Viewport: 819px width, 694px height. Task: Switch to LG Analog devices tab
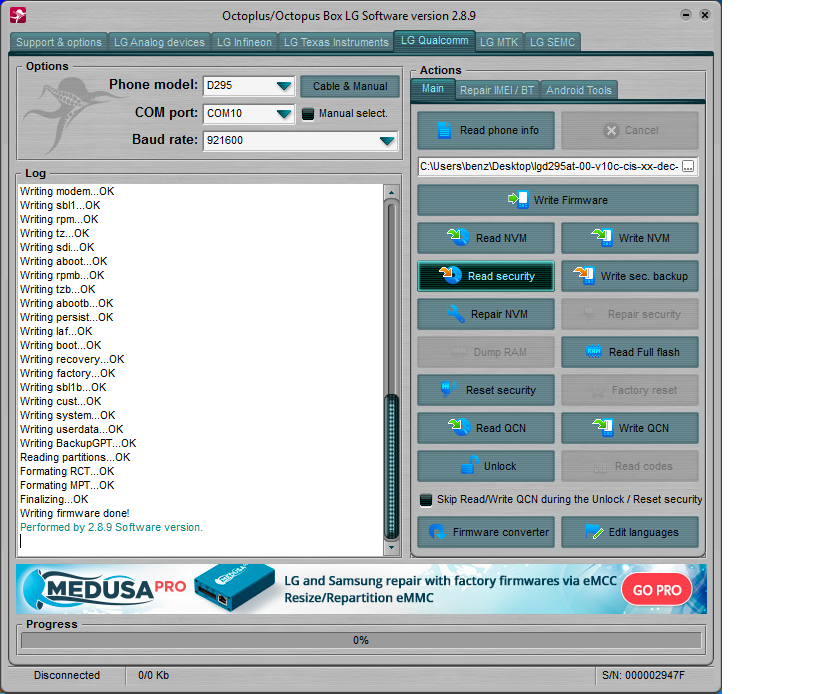pyautogui.click(x=159, y=42)
